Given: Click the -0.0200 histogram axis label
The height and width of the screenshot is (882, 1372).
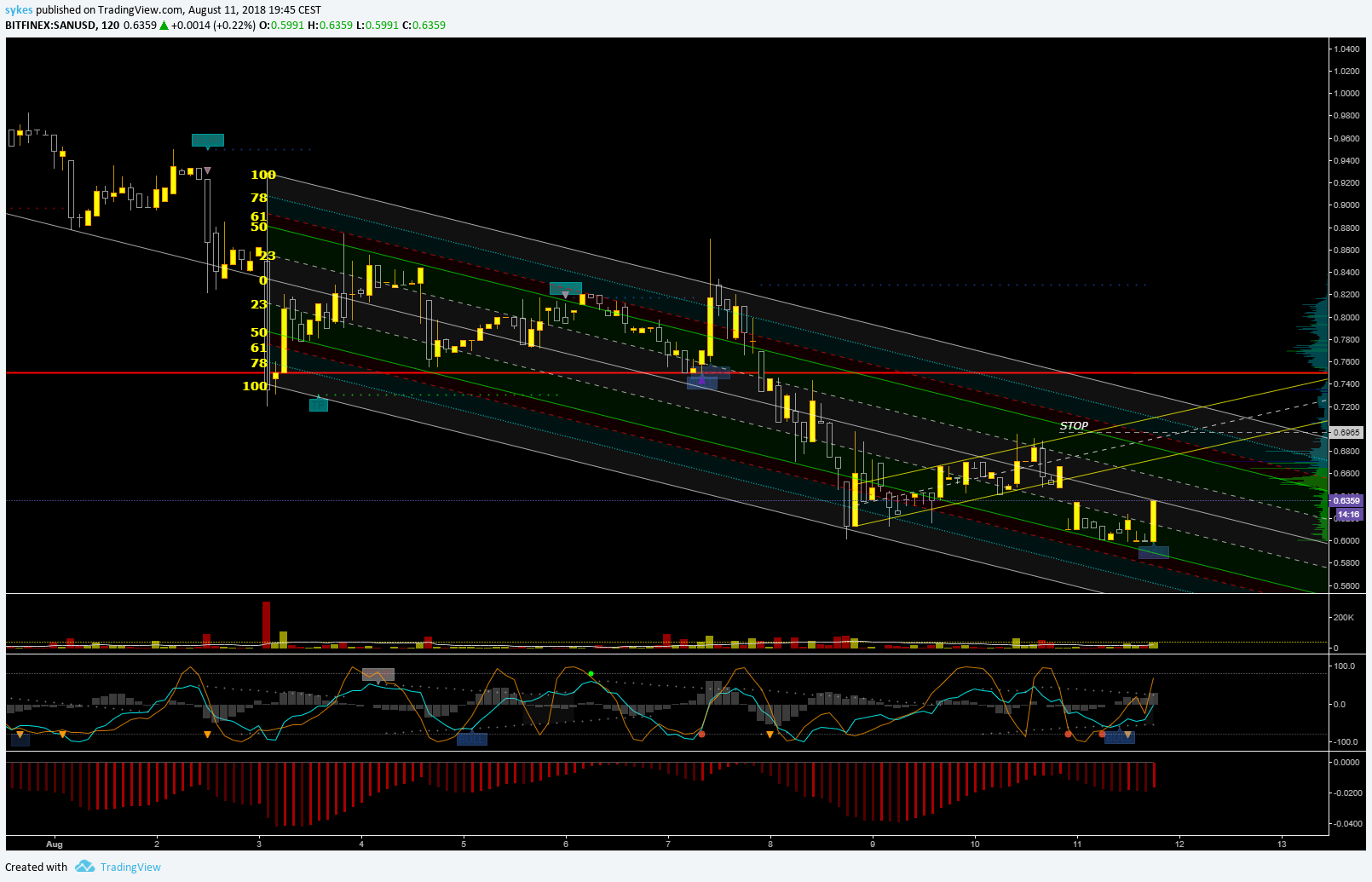Looking at the screenshot, I should 1346,793.
